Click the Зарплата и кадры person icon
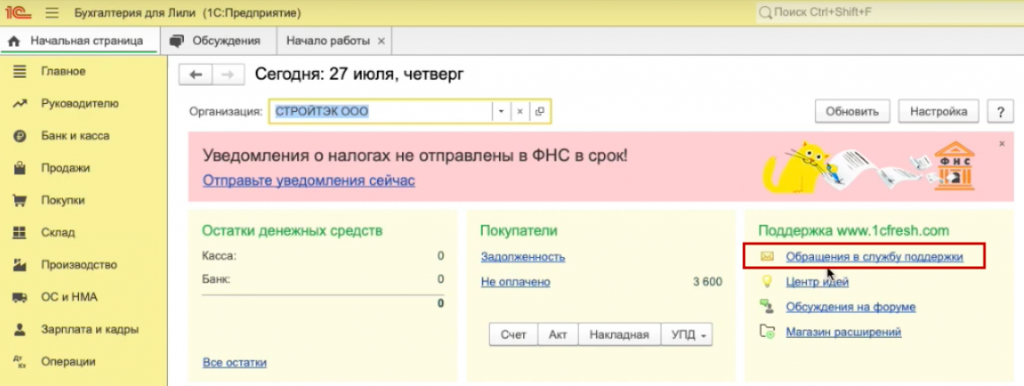 [20, 329]
